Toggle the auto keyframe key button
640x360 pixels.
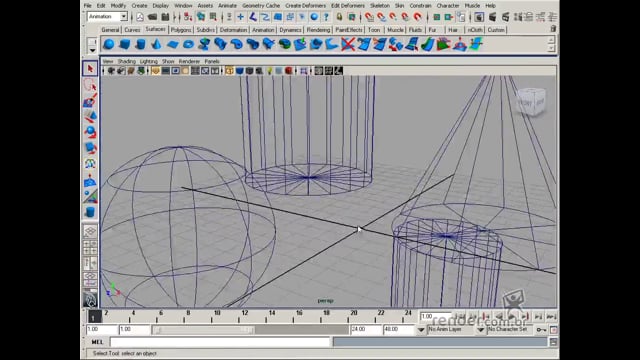click(541, 329)
